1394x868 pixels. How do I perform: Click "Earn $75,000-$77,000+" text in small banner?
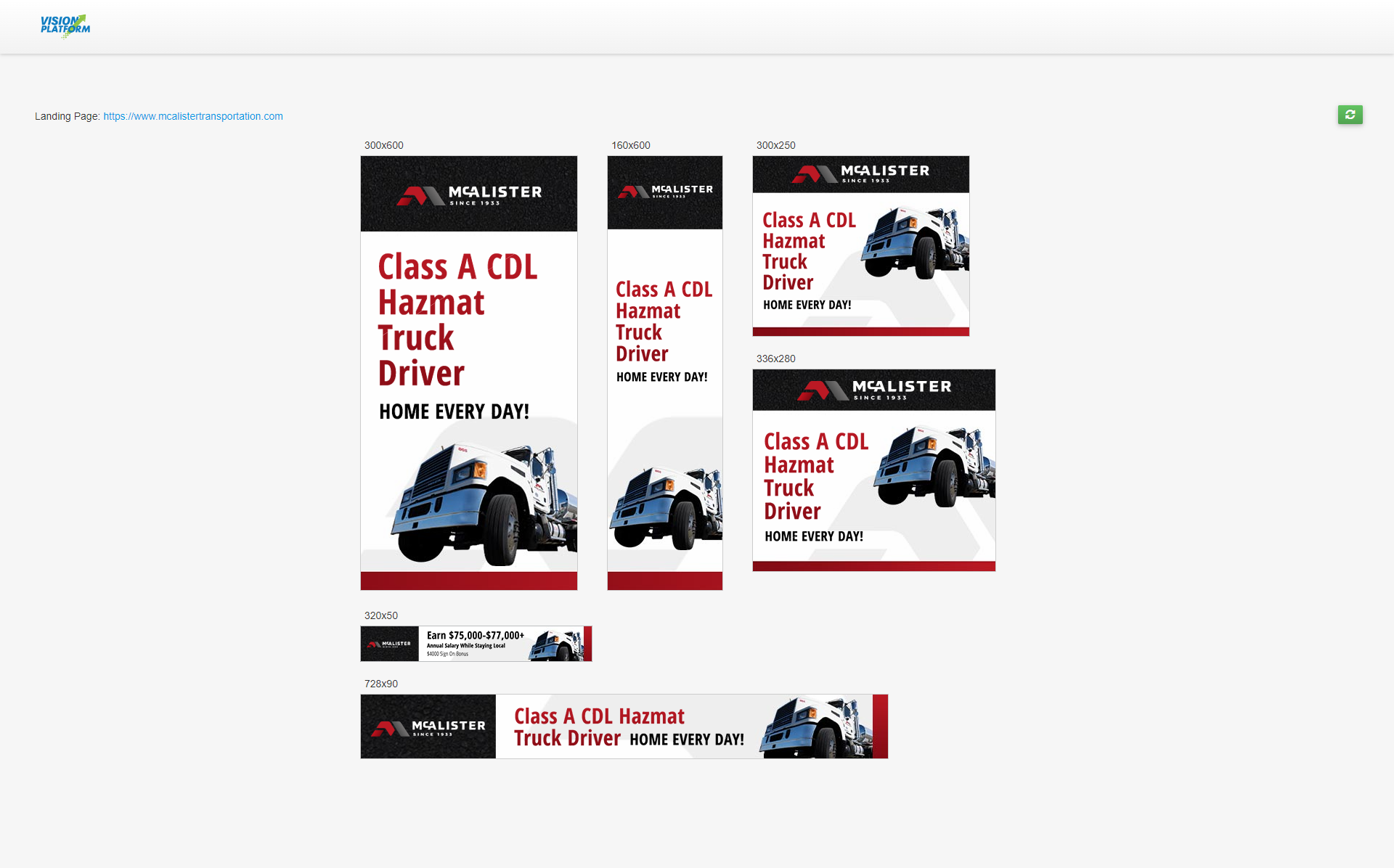tap(475, 635)
